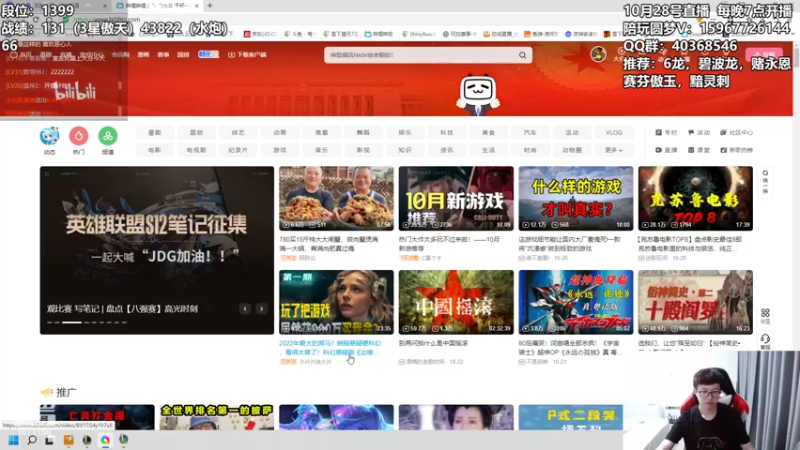Close the active Bilibili browser tab

[x=196, y=6]
